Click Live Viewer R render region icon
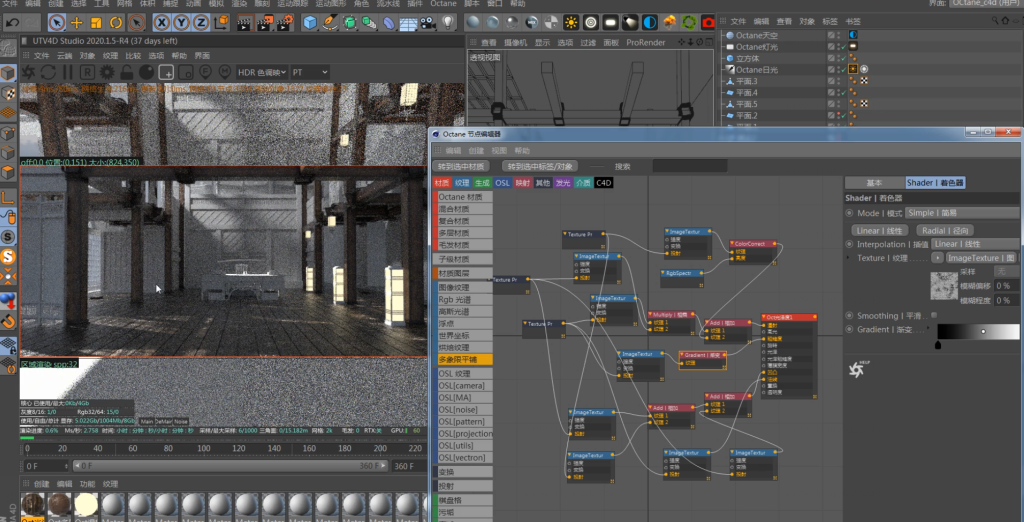 [88, 71]
